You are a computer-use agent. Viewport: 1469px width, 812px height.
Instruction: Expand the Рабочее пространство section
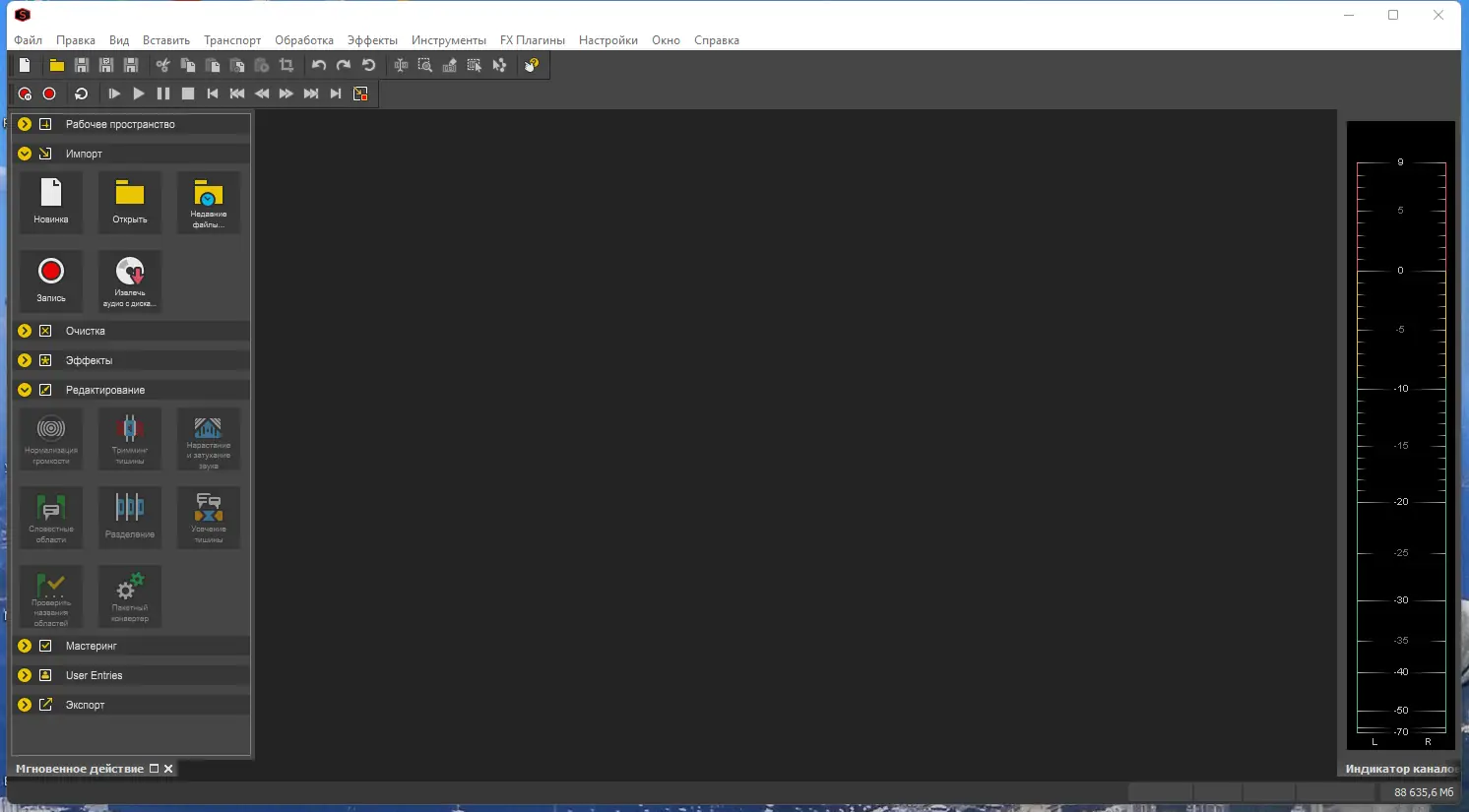click(25, 124)
